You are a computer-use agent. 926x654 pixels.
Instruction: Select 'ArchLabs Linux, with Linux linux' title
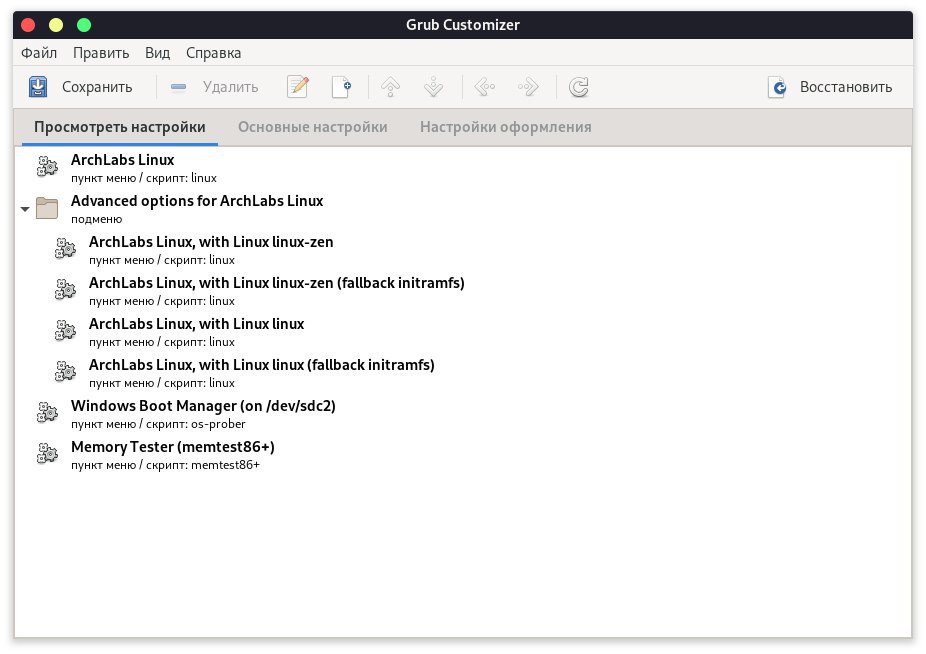[x=196, y=324]
